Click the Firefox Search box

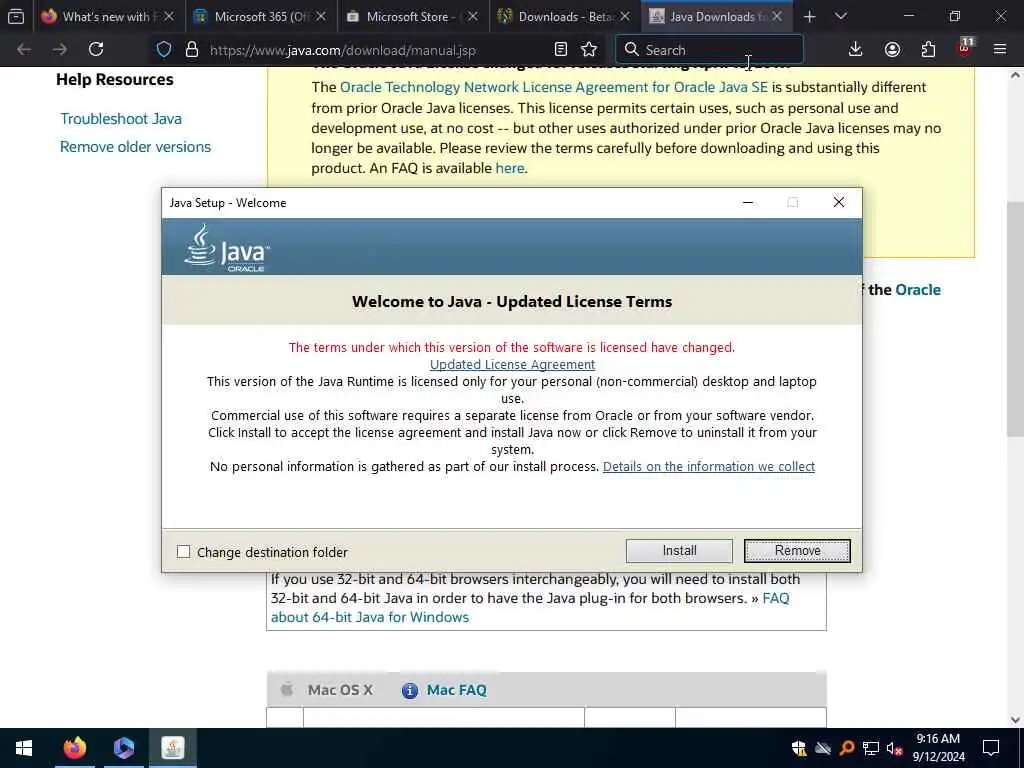click(x=709, y=50)
